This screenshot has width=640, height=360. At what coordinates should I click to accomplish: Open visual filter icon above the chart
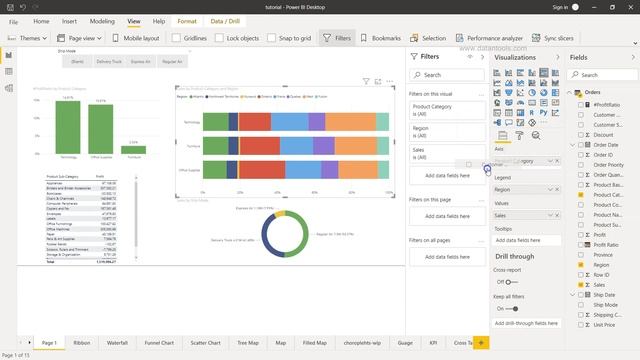click(366, 82)
